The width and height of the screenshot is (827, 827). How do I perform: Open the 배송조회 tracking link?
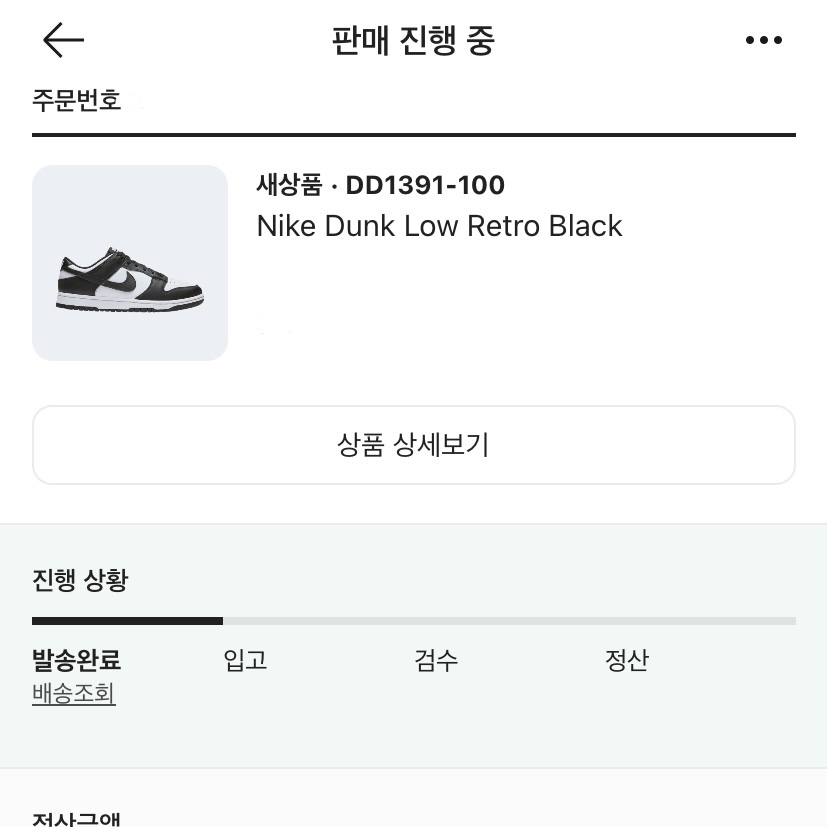click(x=74, y=694)
